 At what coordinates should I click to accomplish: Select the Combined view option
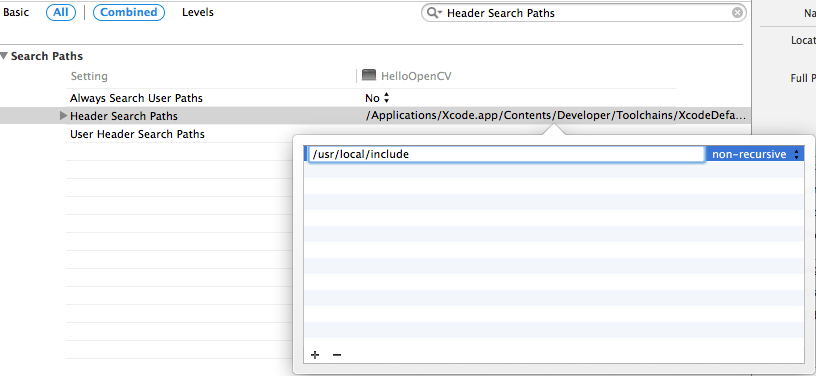pyautogui.click(x=129, y=12)
